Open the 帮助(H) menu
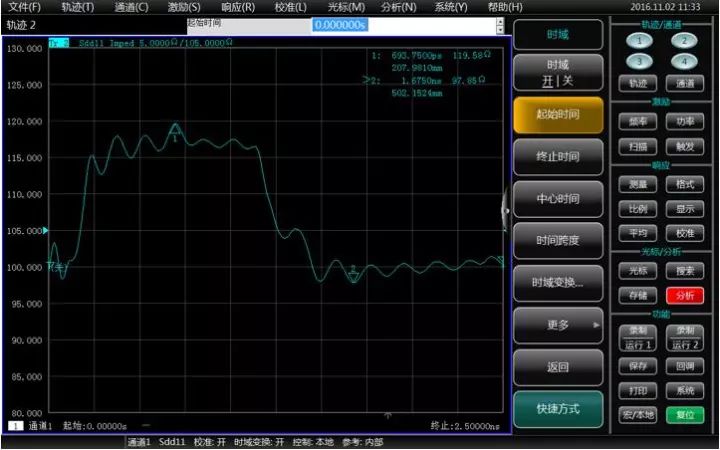This screenshot has height=450, width=720. pos(505,7)
